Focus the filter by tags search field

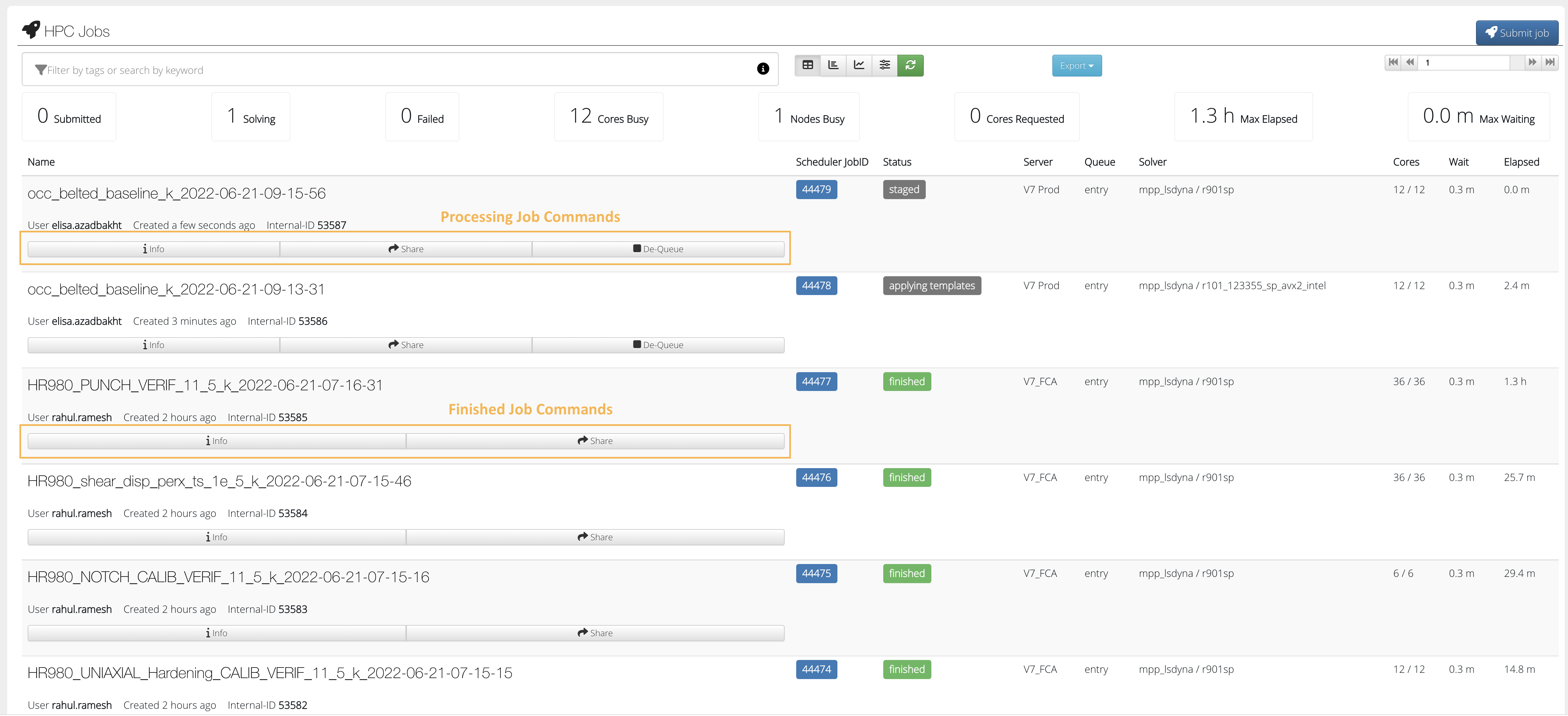tap(400, 70)
